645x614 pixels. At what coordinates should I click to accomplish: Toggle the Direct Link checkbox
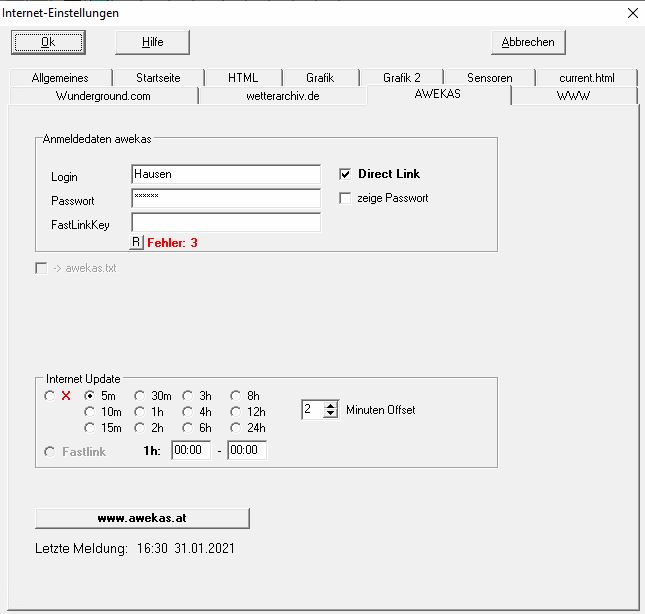click(346, 174)
